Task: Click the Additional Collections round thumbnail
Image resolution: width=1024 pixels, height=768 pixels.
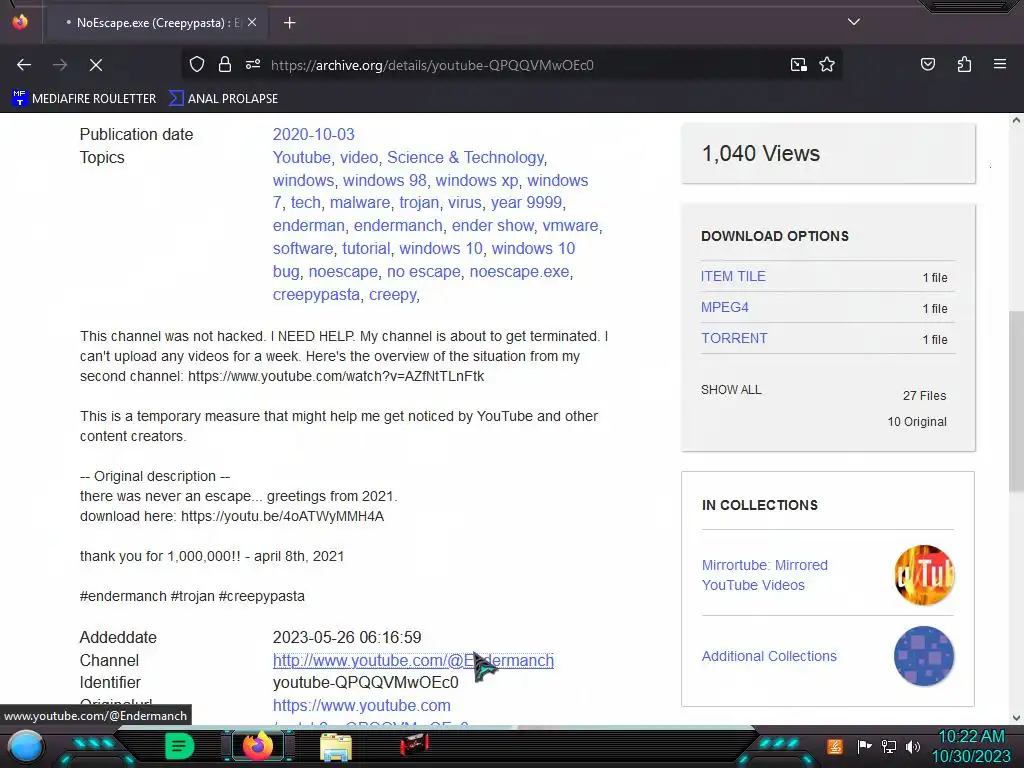Action: (x=923, y=656)
